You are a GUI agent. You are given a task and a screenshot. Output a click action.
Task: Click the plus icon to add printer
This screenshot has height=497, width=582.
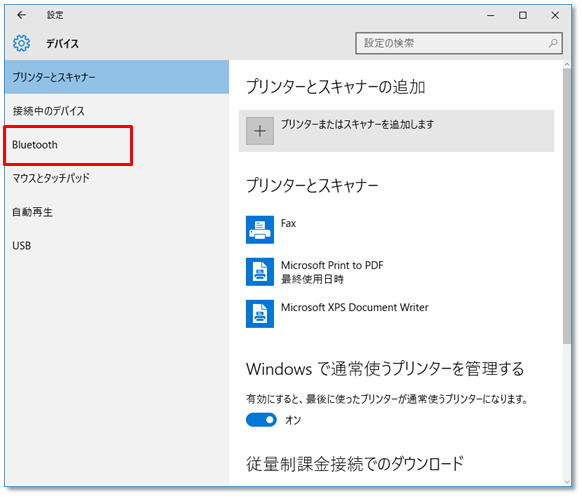(260, 131)
